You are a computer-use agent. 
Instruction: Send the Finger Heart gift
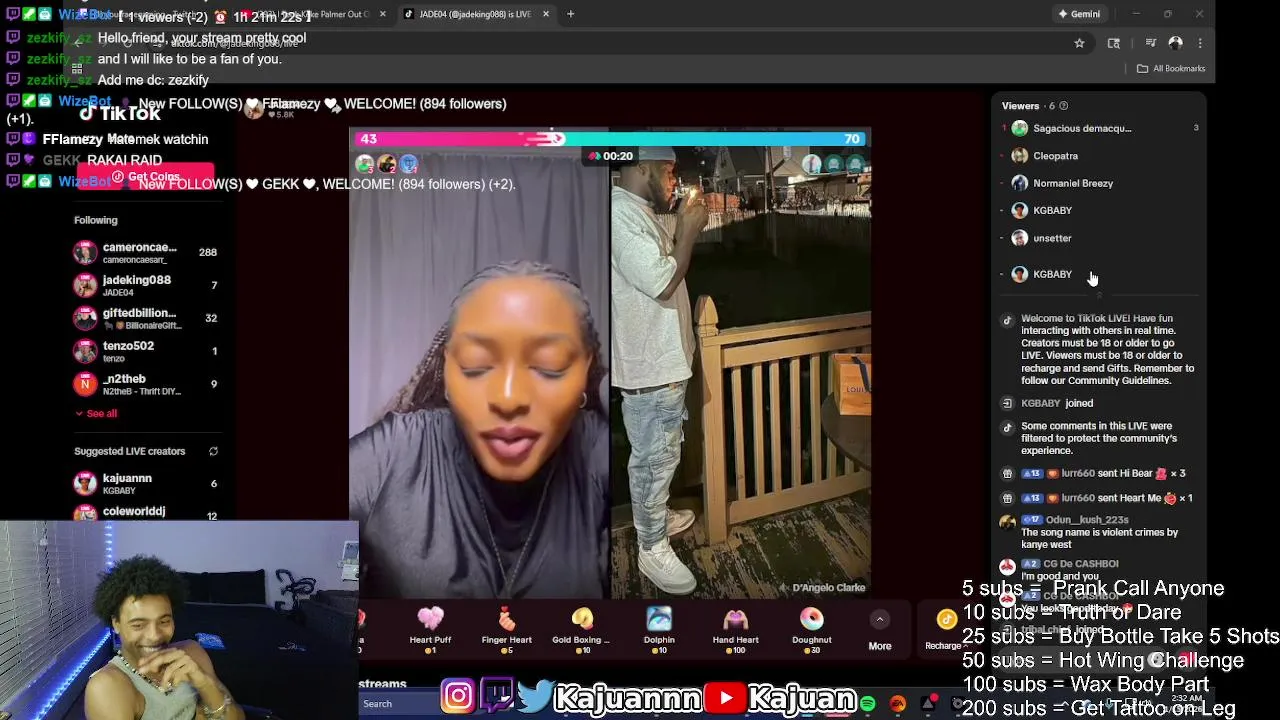(x=507, y=630)
